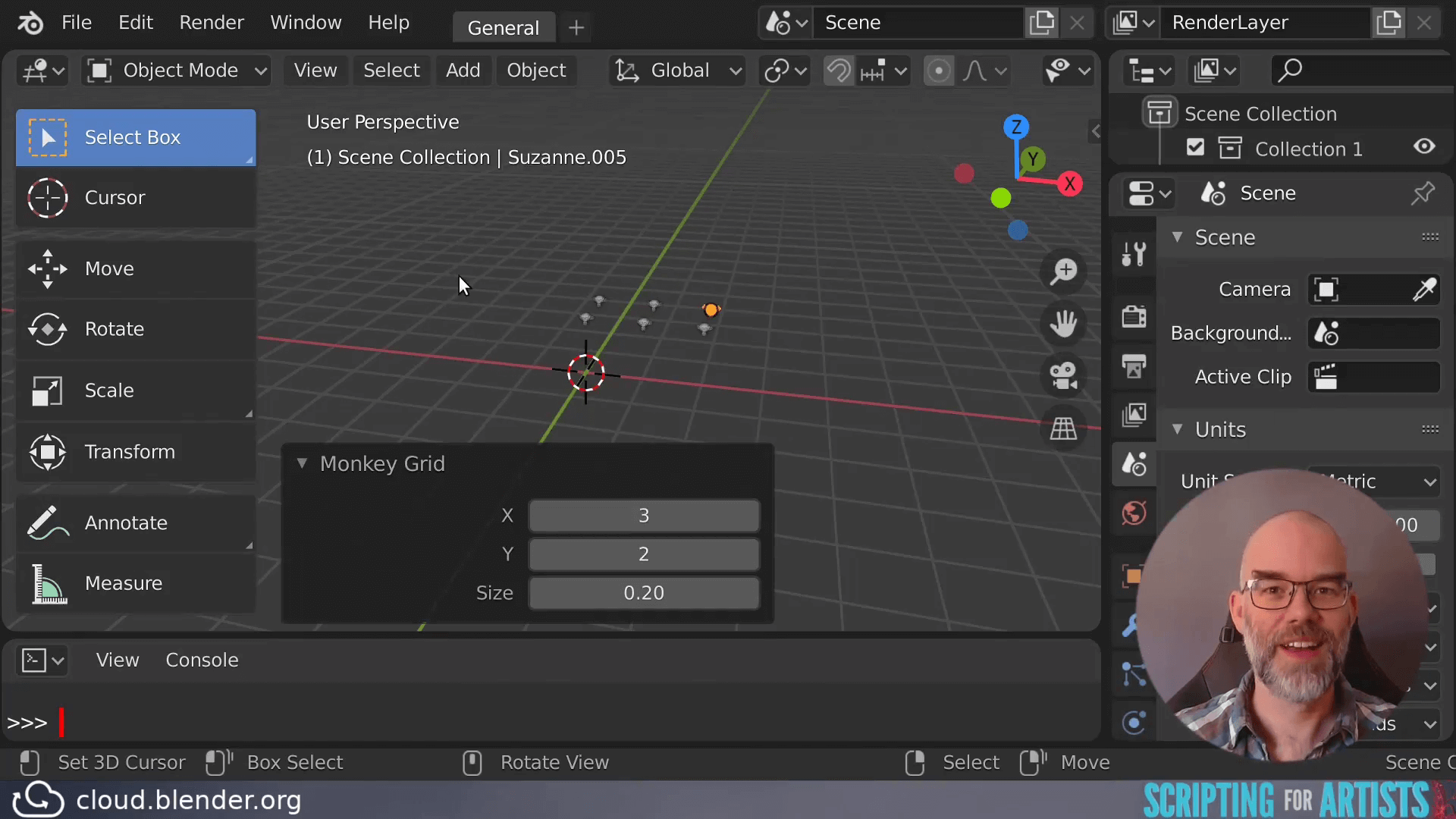Viewport: 1456px width, 819px height.
Task: Click the new scene duplicate icon
Action: (x=1042, y=23)
